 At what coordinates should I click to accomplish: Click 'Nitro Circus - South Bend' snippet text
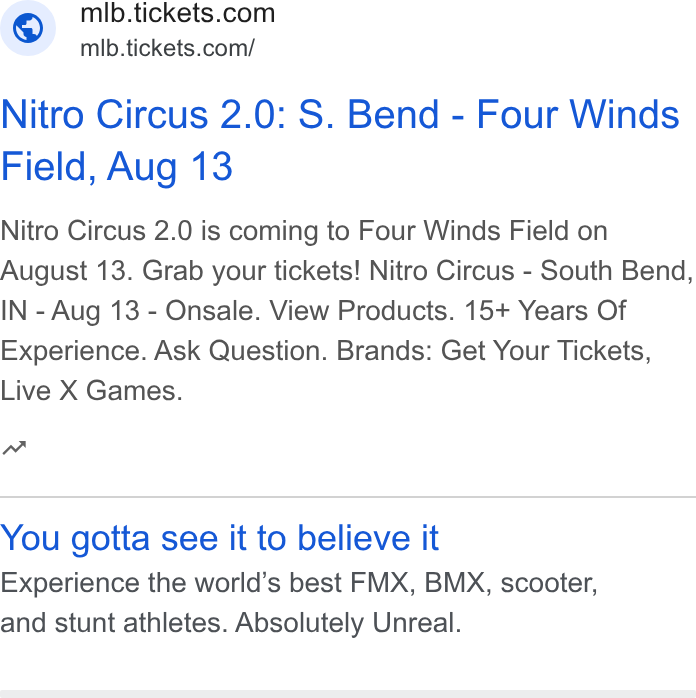(x=531, y=271)
